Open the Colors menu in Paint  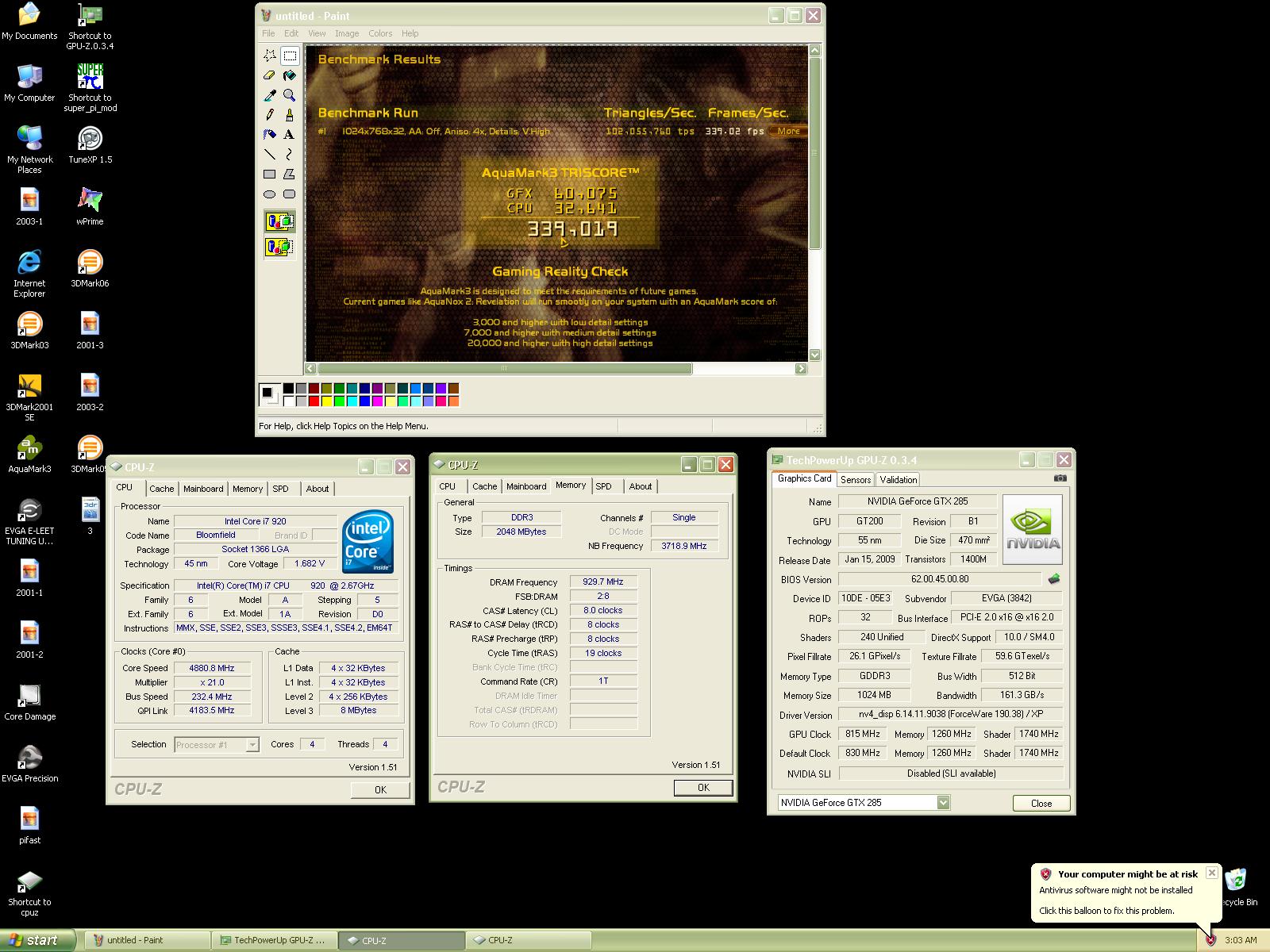pyautogui.click(x=380, y=33)
